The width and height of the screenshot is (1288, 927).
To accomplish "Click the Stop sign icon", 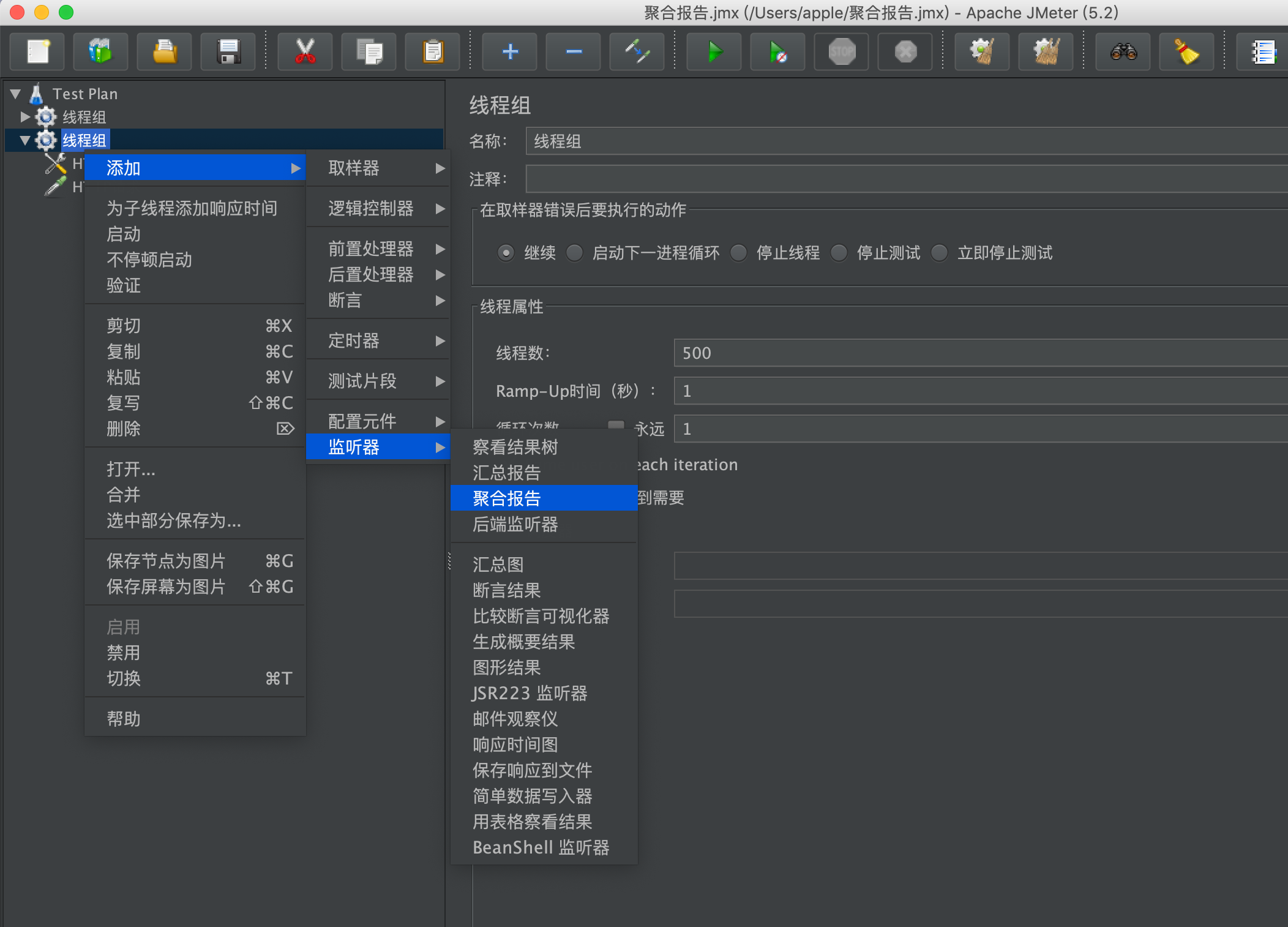I will [x=842, y=51].
